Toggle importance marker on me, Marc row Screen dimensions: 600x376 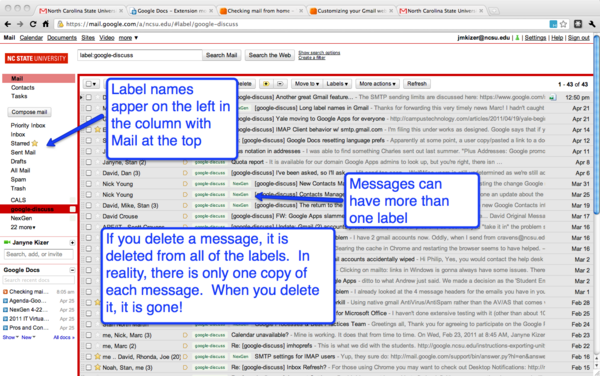185,346
